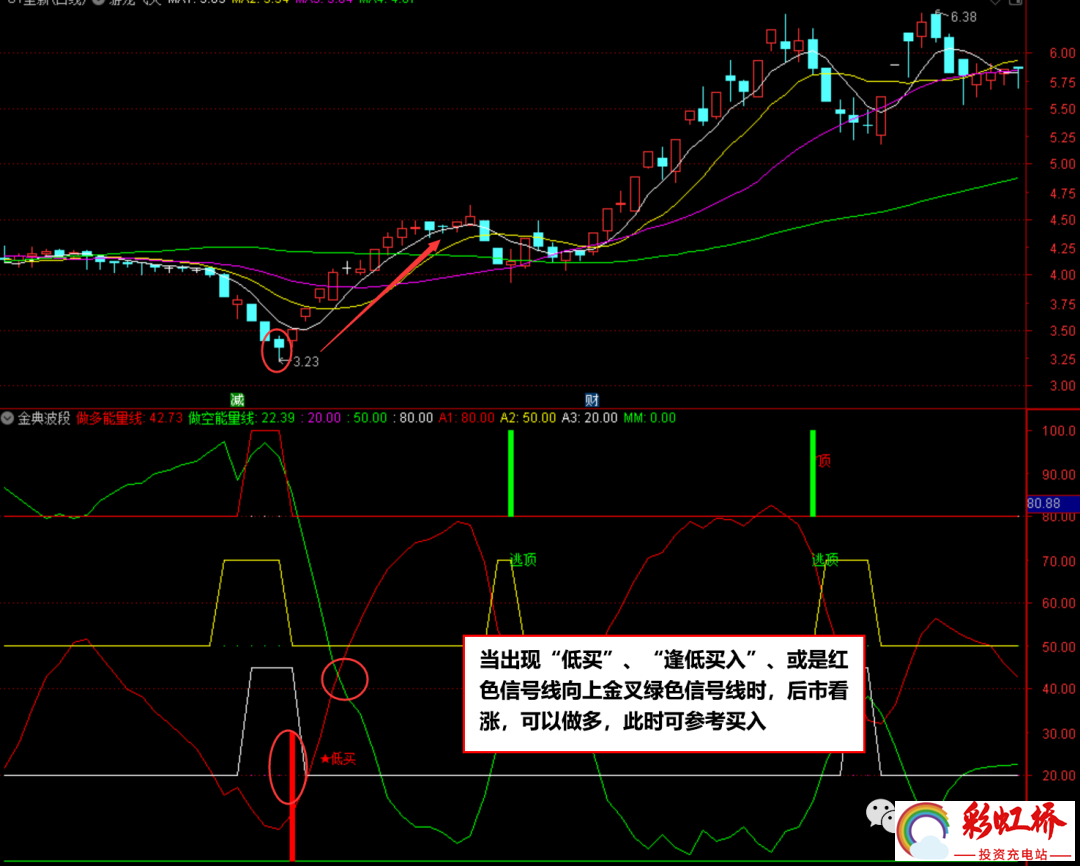Click the white 80.00 value before A1
Viewport: 1080px width, 866px height.
(x=416, y=418)
